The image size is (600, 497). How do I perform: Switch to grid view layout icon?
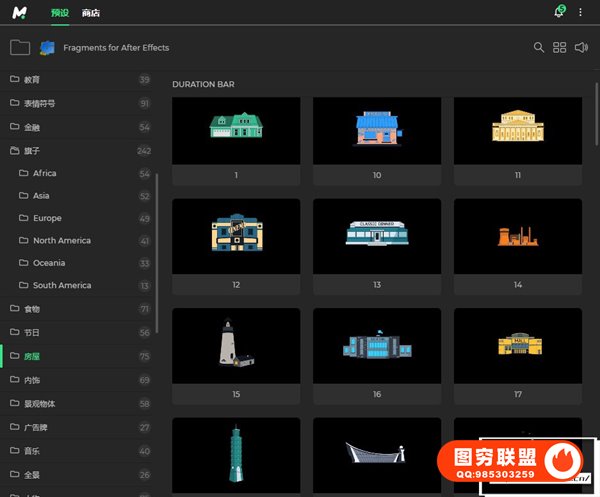(560, 47)
